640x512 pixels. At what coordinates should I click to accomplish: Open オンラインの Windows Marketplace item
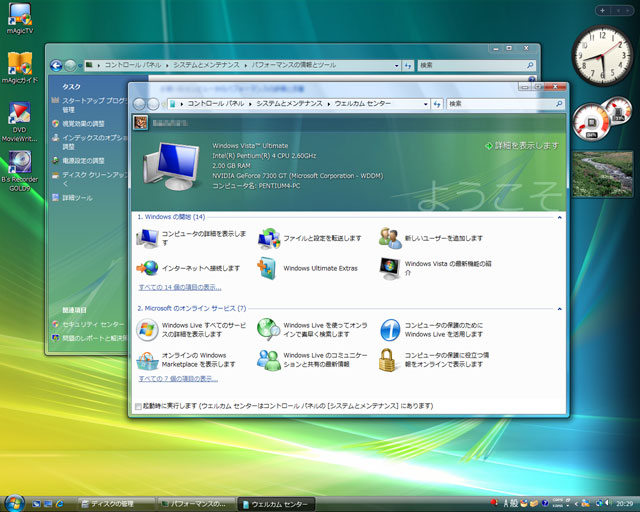[186, 360]
